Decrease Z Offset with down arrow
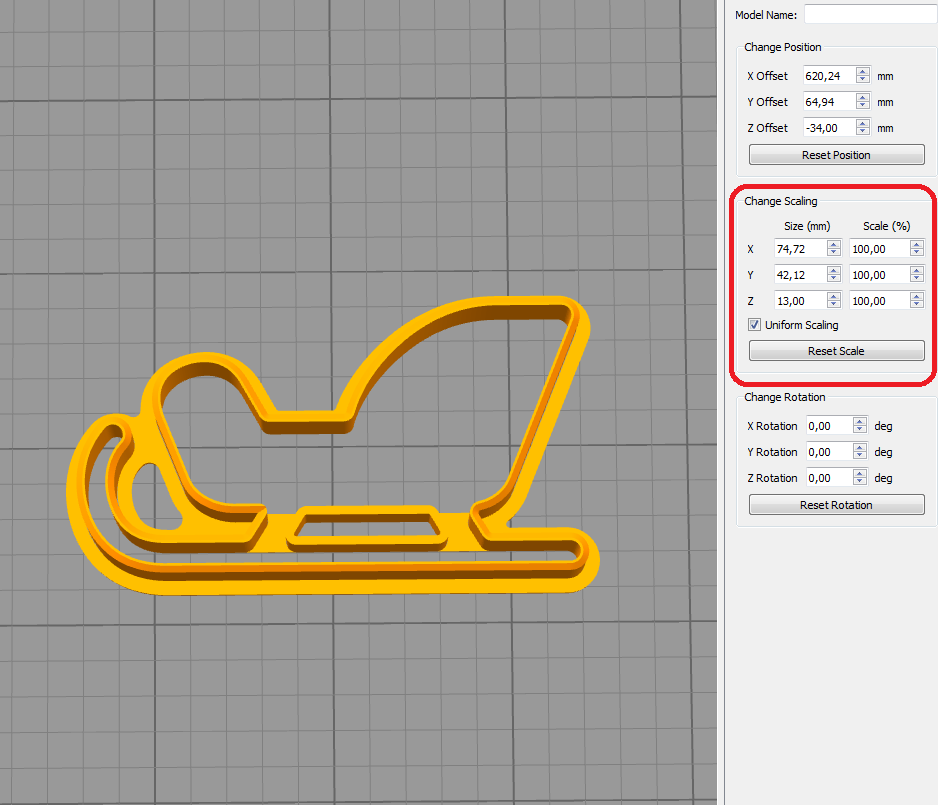 (x=863, y=132)
